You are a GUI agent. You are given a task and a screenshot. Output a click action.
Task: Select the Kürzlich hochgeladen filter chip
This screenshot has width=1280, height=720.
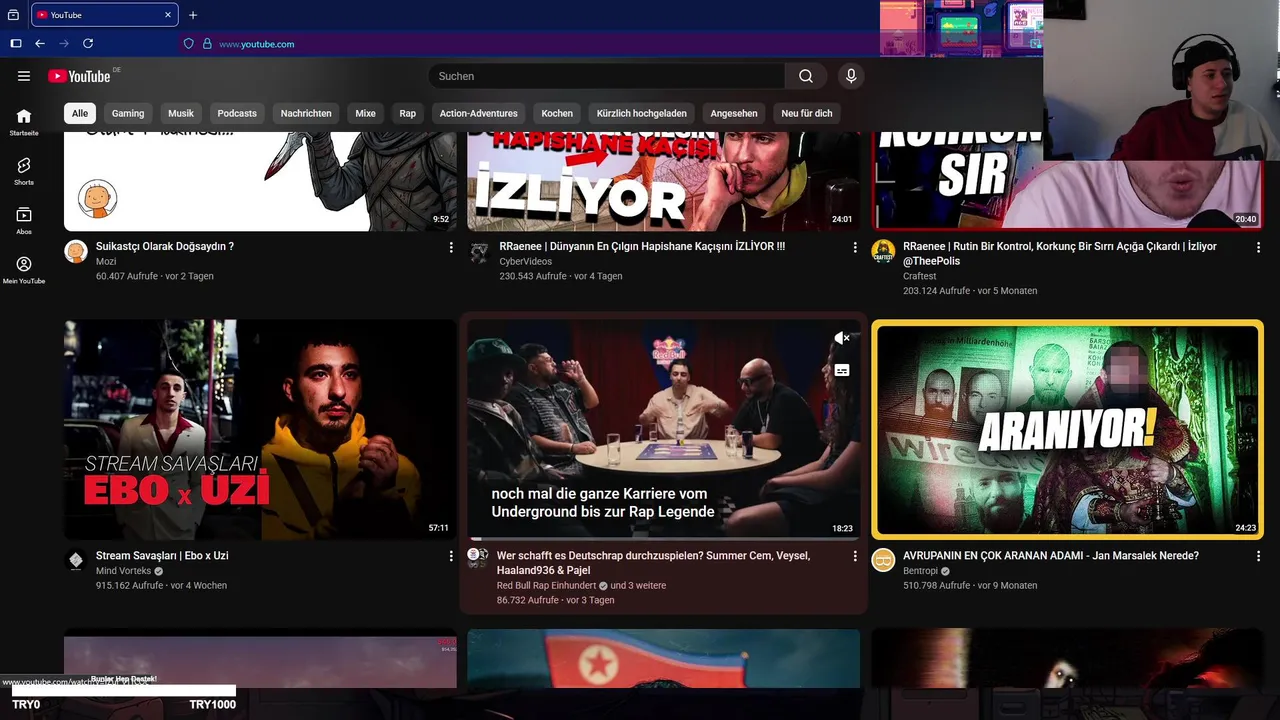[642, 113]
